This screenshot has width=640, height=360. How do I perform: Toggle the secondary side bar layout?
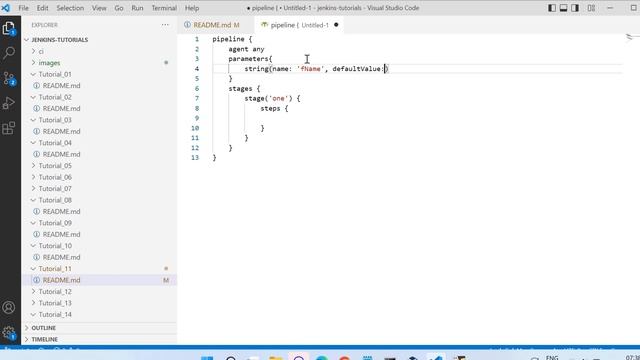click(575, 8)
